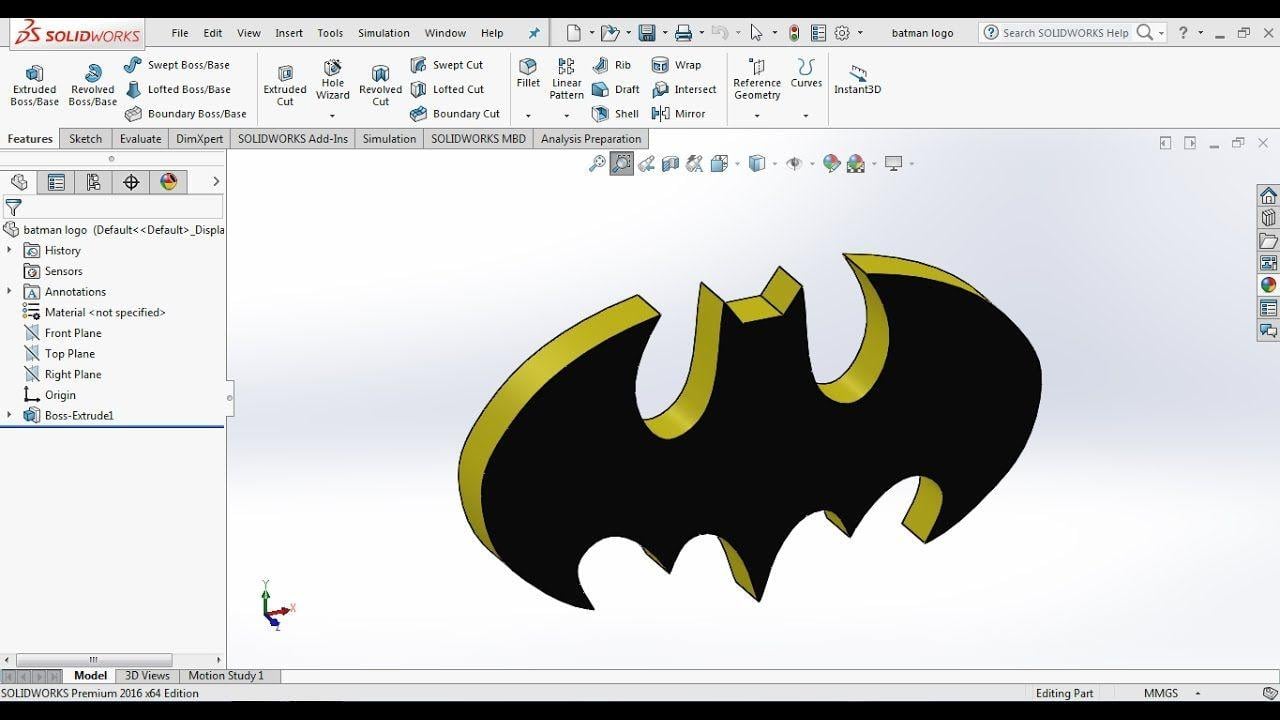Activate the Extruded Cut tool
This screenshot has width=1280, height=720.
point(285,85)
